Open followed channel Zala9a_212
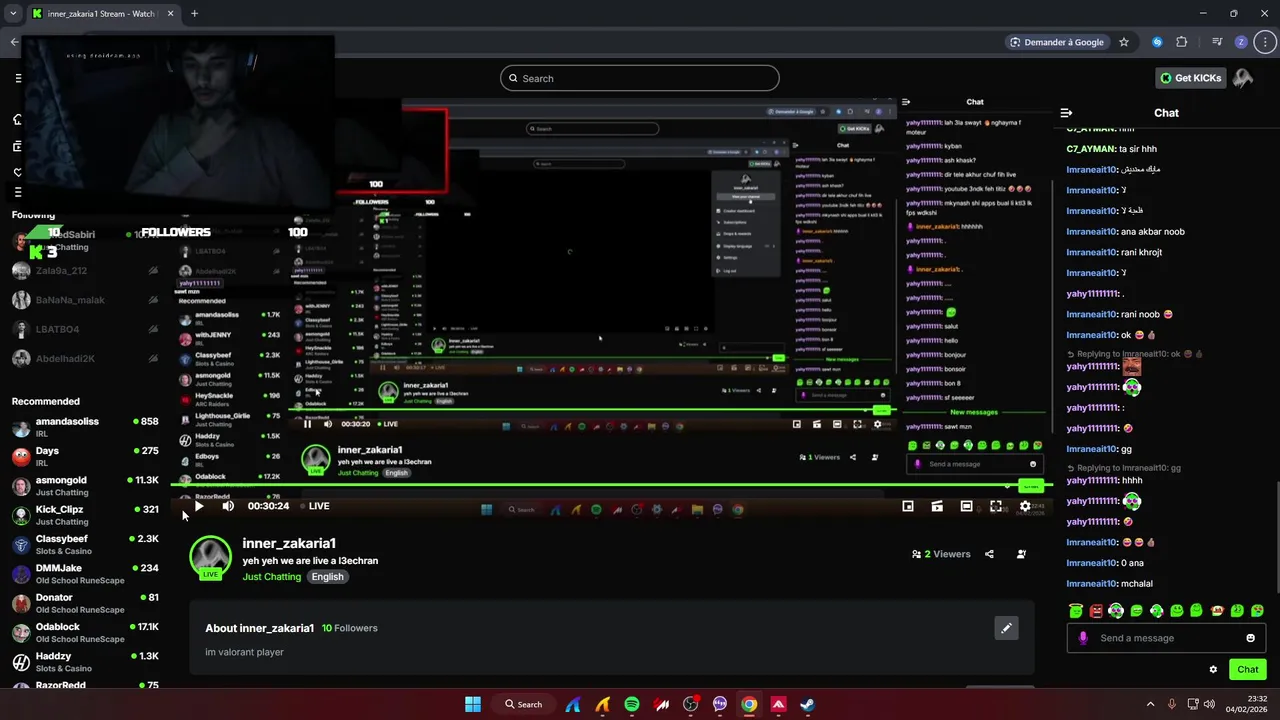Image resolution: width=1280 pixels, height=720 pixels. 85,271
